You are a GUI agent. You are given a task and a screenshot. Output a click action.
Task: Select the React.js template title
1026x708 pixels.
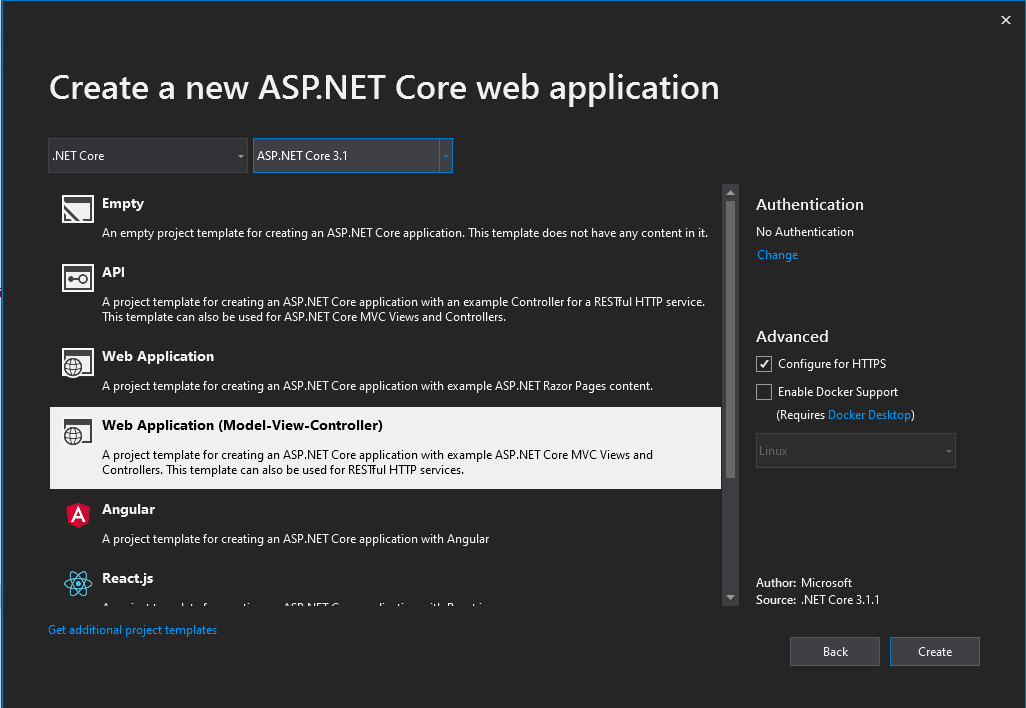pyautogui.click(x=128, y=578)
